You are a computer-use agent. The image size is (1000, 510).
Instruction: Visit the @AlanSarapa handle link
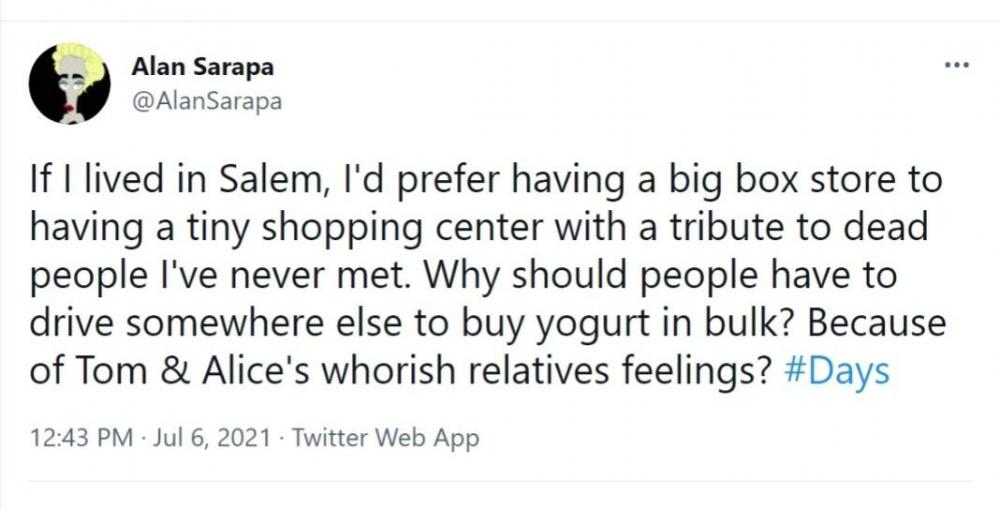pos(207,101)
